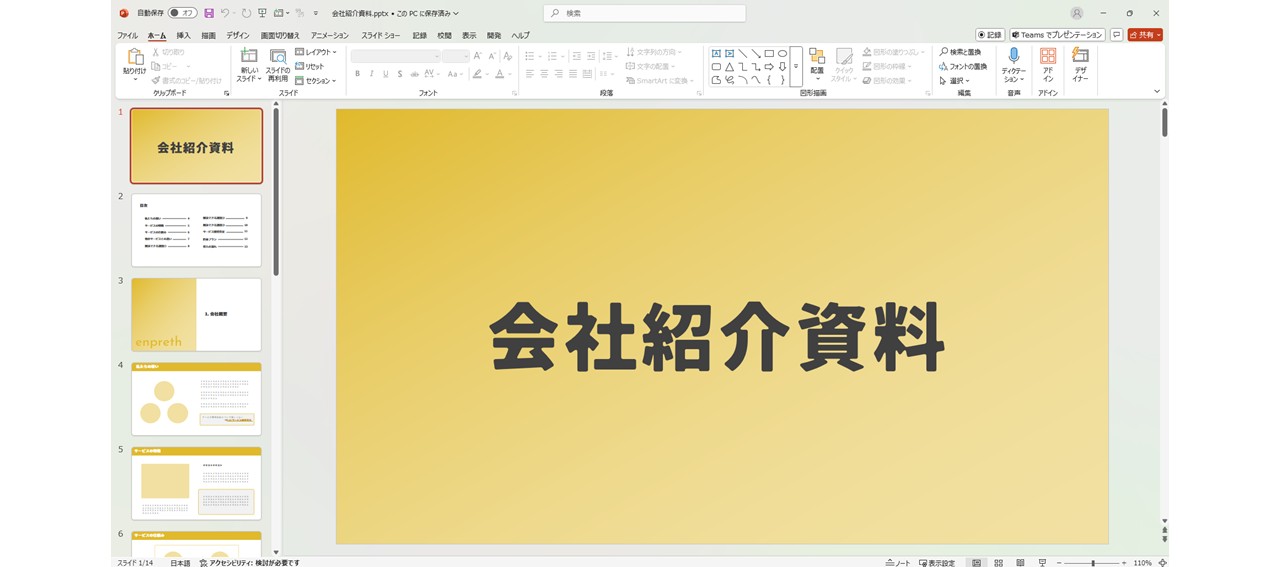Viewport: 1280px width, 567px height.
Task: Click 検索と置換 in editing group
Action: point(960,52)
